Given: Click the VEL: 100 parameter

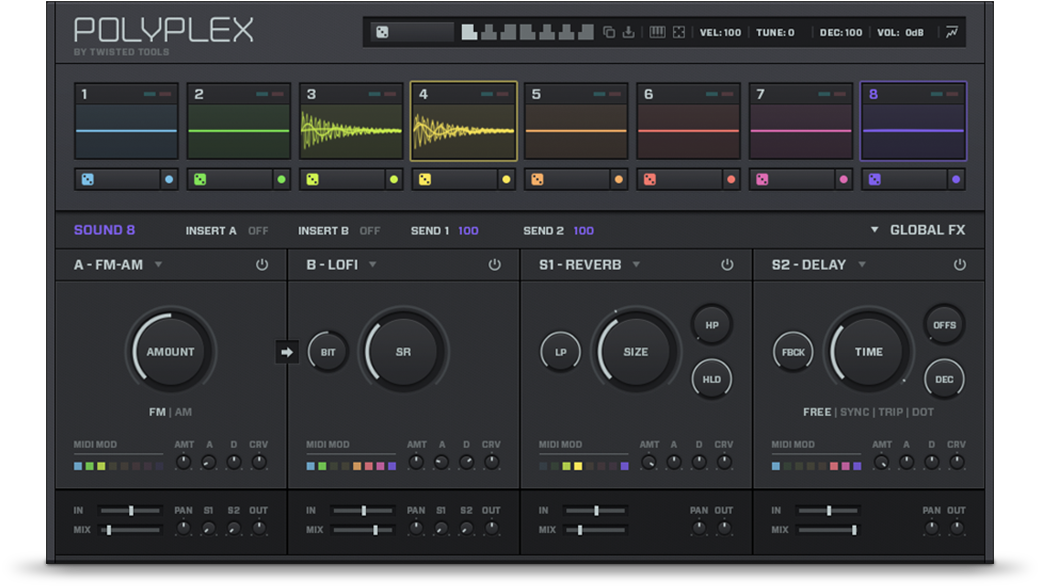Looking at the screenshot, I should pyautogui.click(x=720, y=32).
